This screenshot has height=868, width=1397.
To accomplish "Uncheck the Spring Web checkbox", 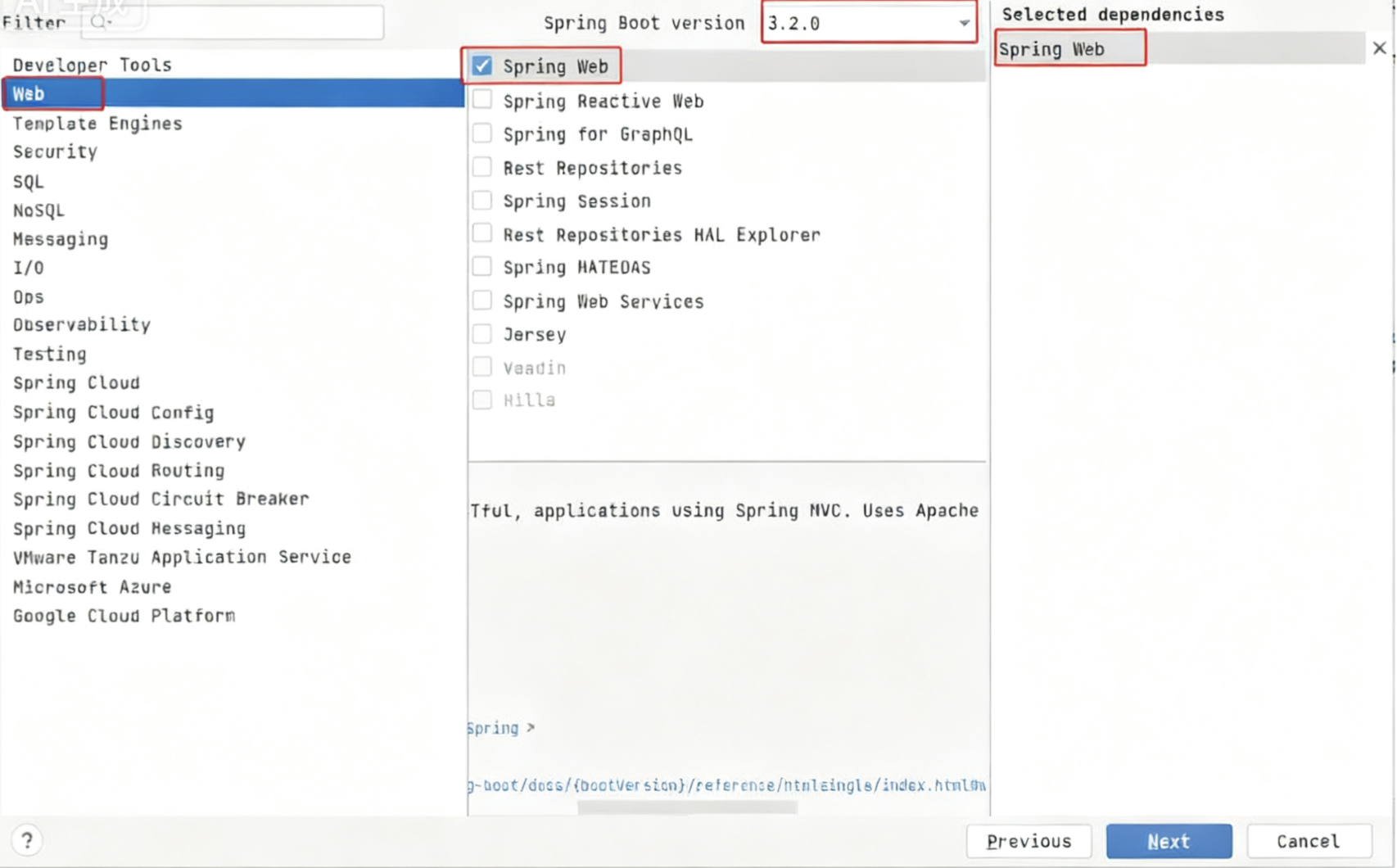I will (x=482, y=66).
